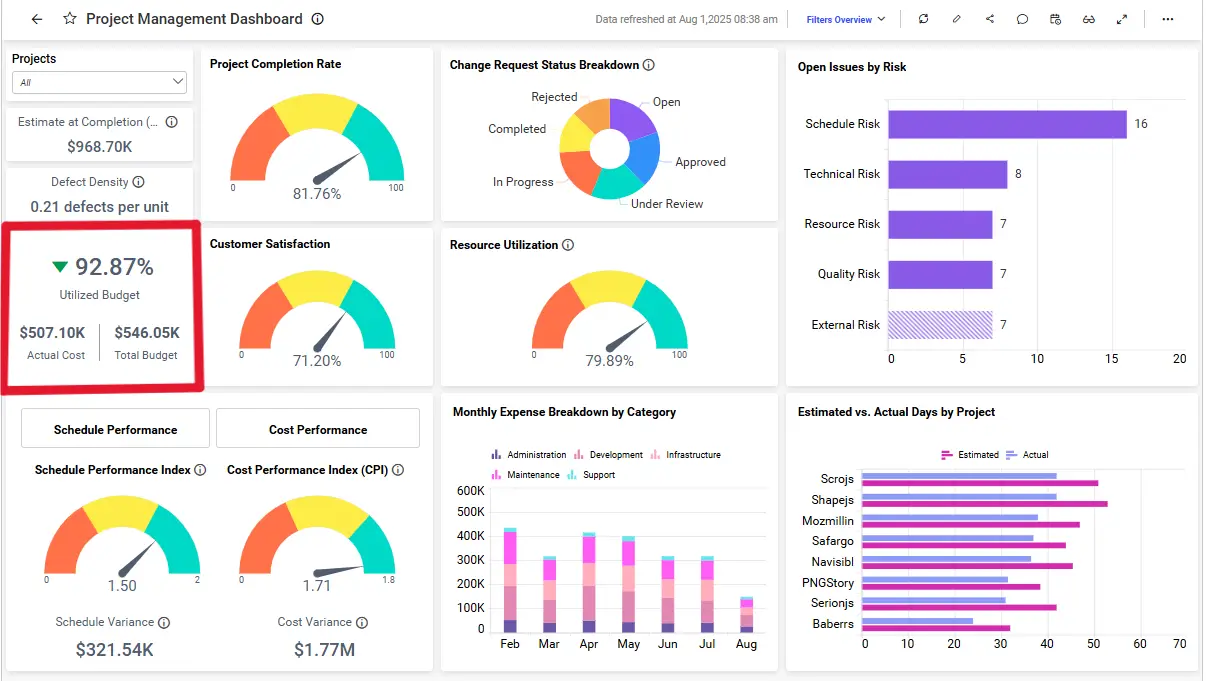Switch to the Cost Performance tab

coord(317,428)
